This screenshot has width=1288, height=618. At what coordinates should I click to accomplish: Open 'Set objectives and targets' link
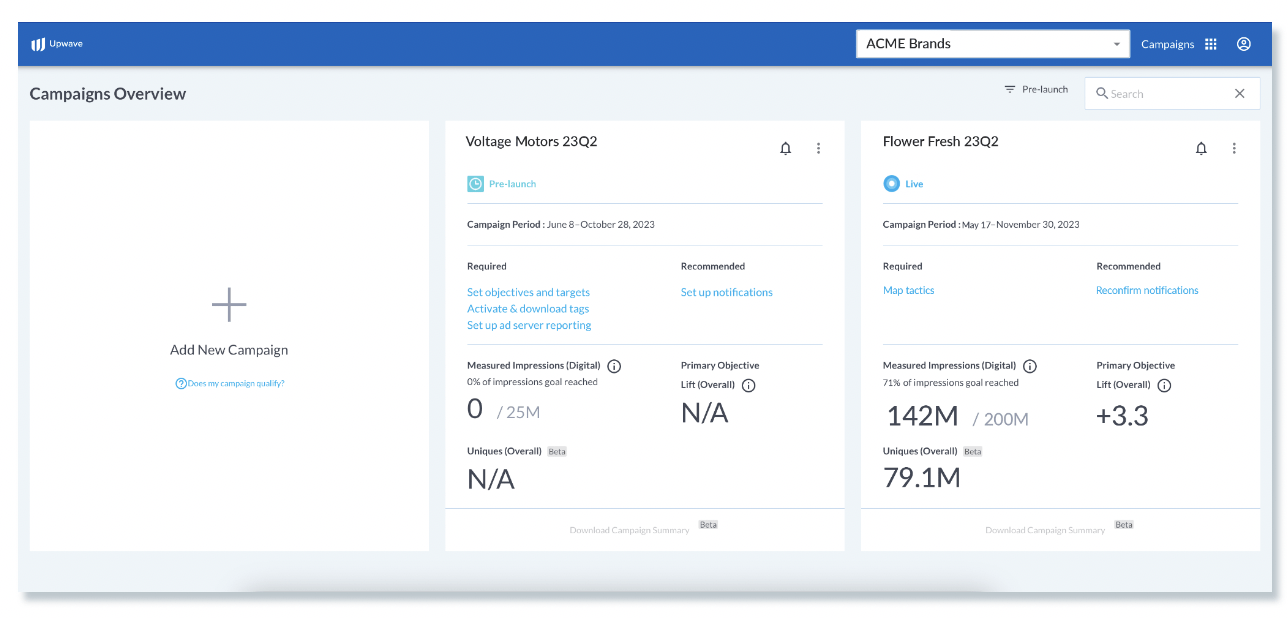[528, 293]
